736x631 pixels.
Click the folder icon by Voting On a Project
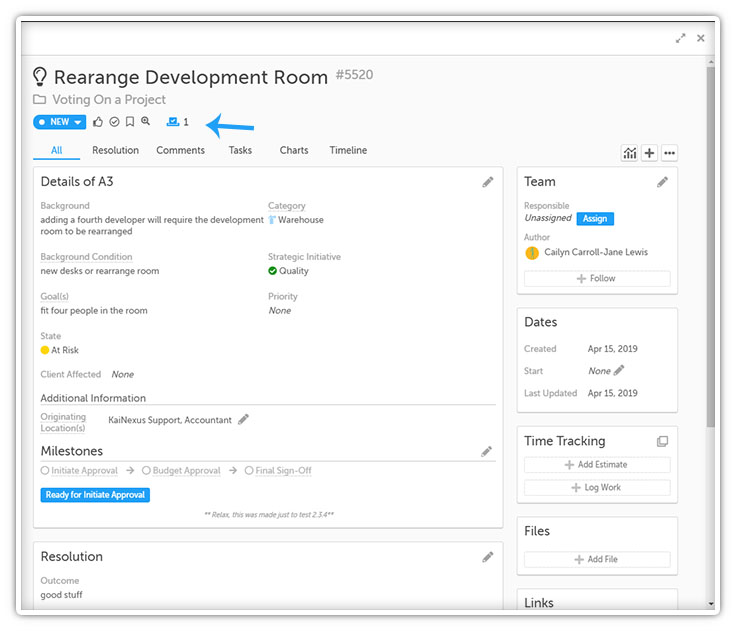(x=39, y=100)
